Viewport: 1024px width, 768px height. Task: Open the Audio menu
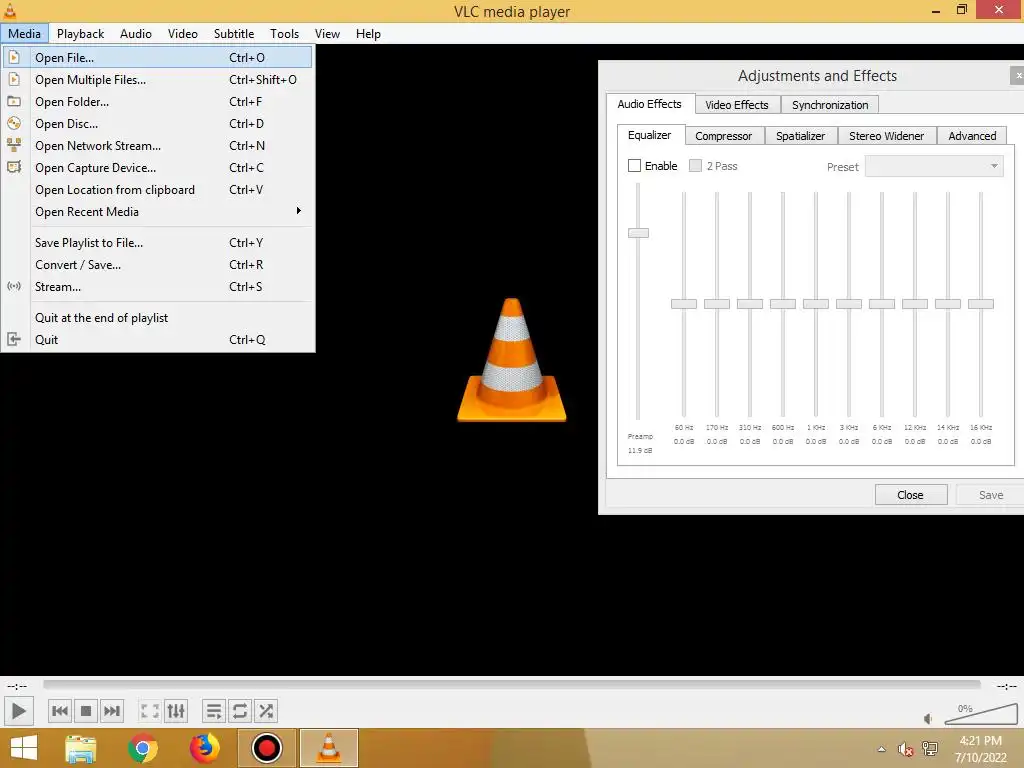coord(136,33)
